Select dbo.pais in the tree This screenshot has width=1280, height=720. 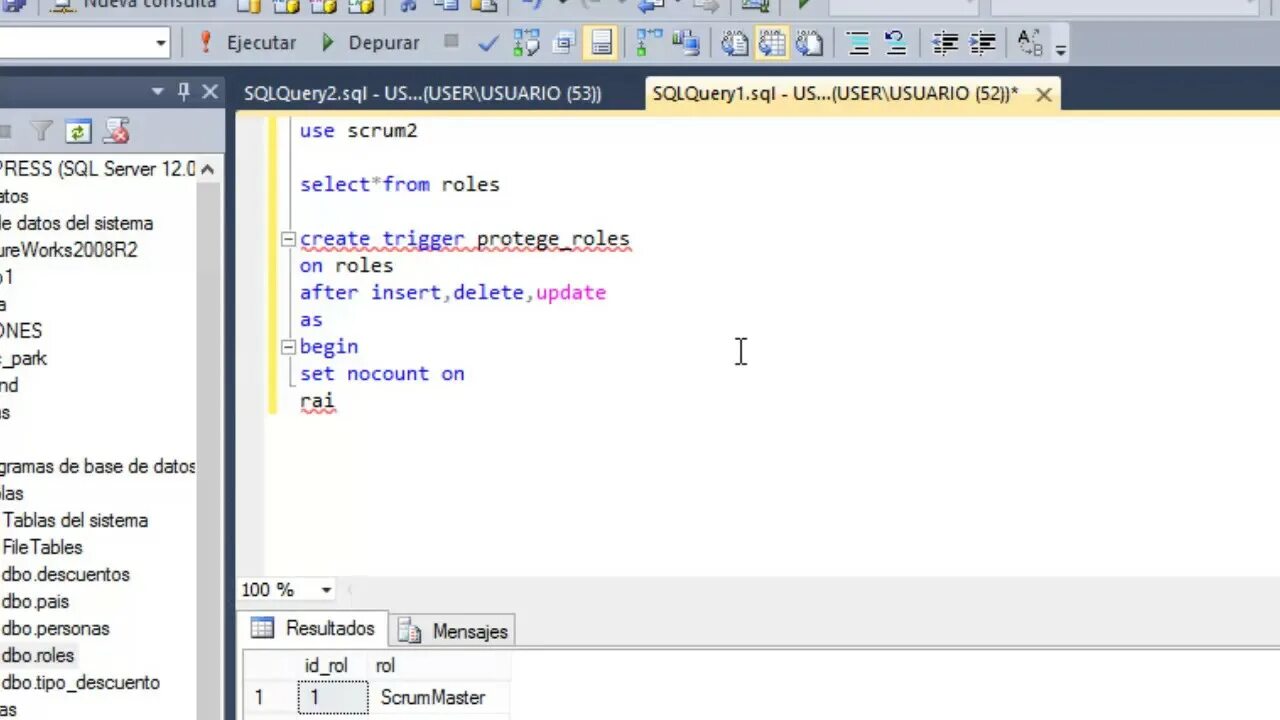click(x=35, y=601)
